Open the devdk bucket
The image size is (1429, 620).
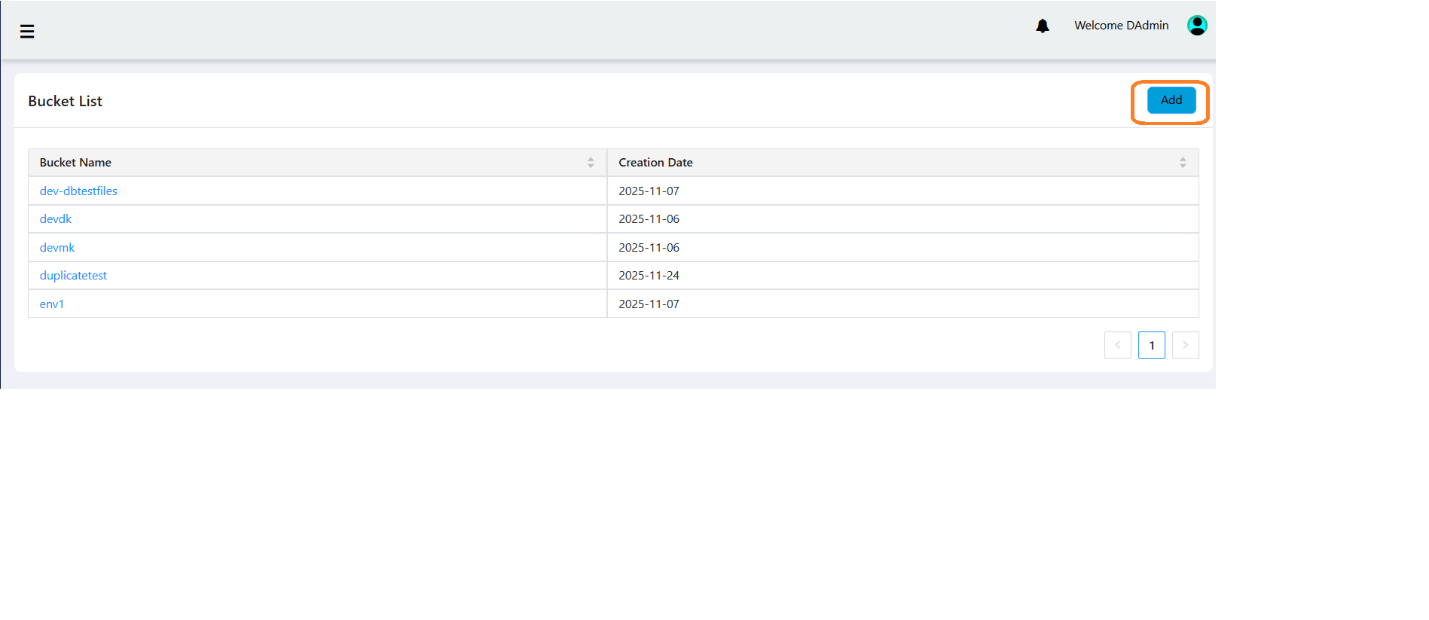pos(56,219)
